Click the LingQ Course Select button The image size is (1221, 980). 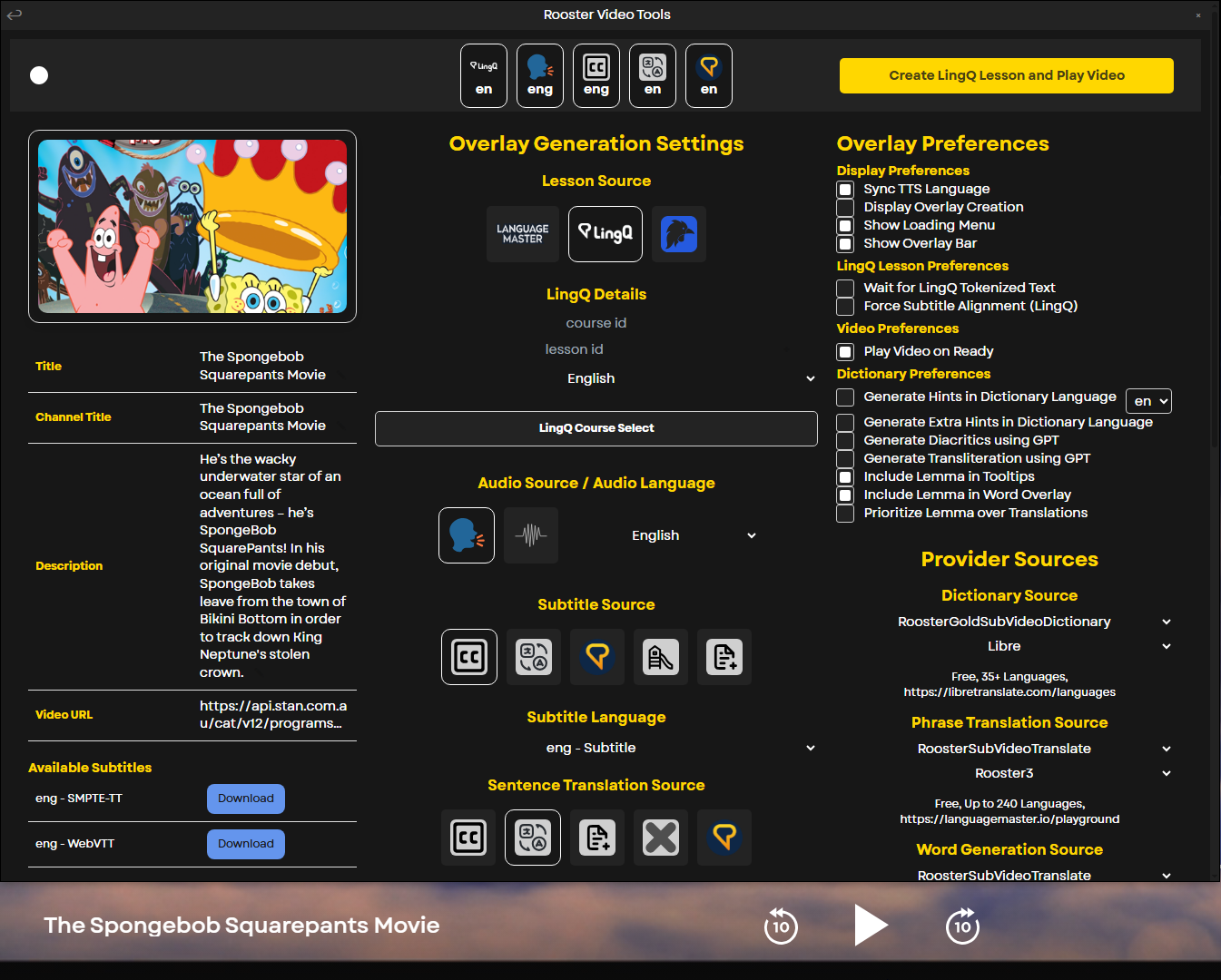pyautogui.click(x=596, y=428)
